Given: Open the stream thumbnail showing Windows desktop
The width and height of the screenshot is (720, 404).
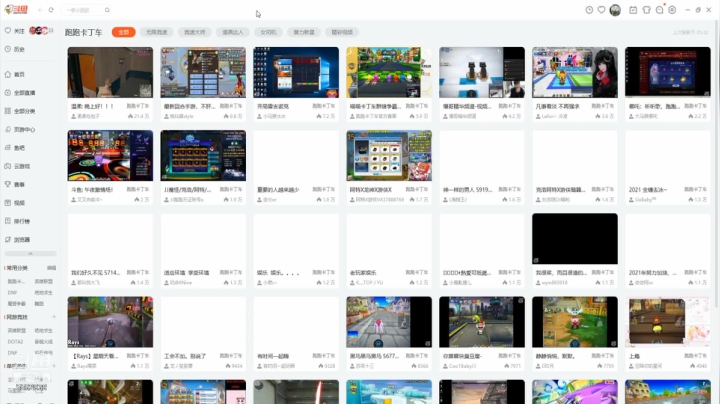Looking at the screenshot, I should click(x=296, y=72).
